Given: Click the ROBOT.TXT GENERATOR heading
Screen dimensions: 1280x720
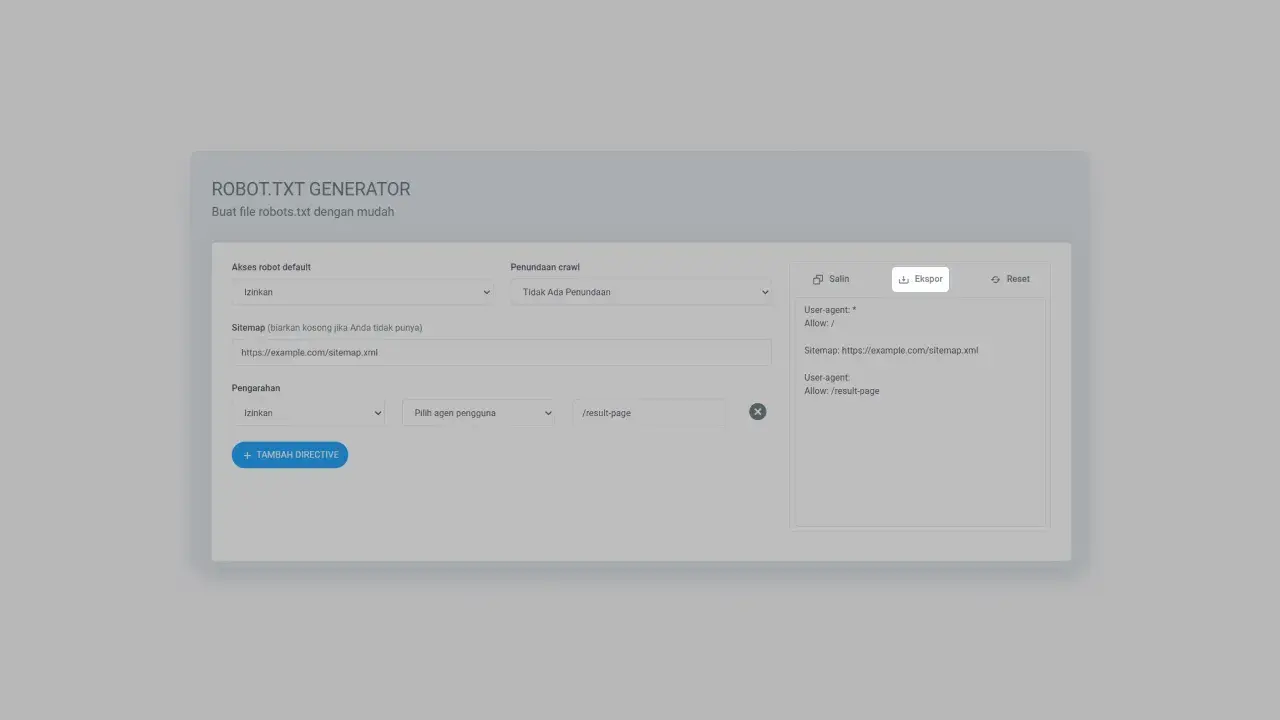Looking at the screenshot, I should [311, 189].
